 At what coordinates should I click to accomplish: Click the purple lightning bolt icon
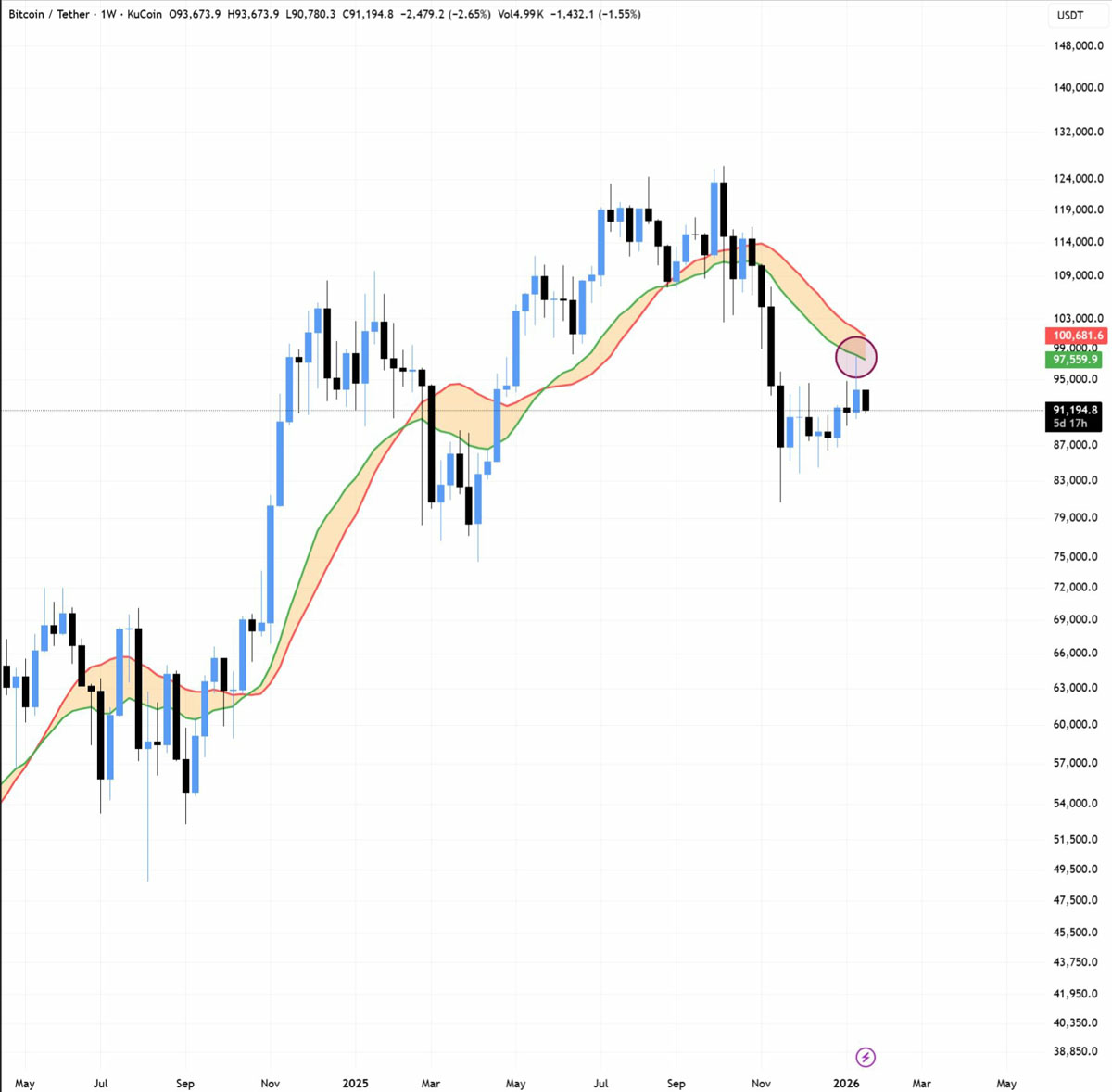[865, 1057]
